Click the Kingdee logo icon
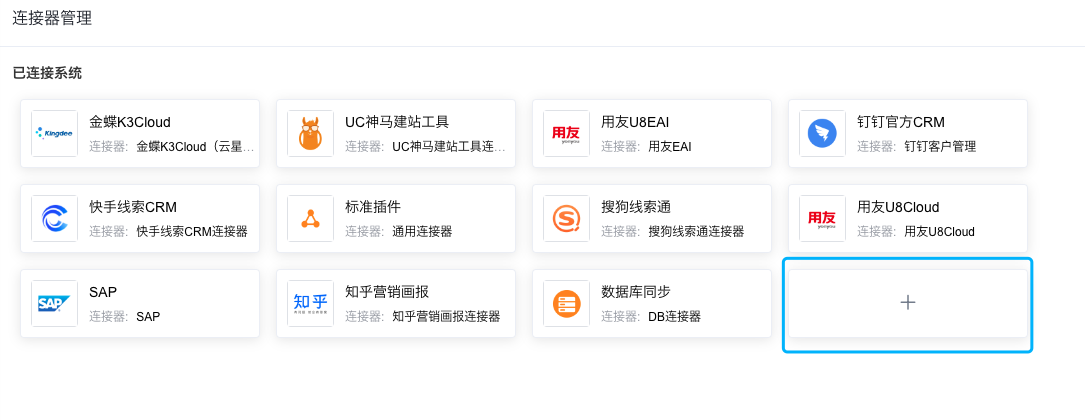The width and height of the screenshot is (1085, 420). pyautogui.click(x=55, y=134)
